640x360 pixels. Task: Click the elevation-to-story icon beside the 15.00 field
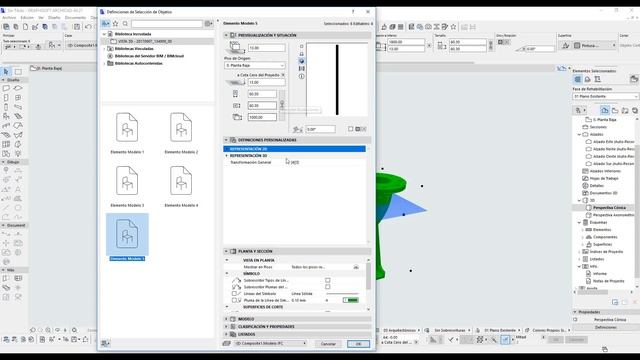[x=235, y=47]
